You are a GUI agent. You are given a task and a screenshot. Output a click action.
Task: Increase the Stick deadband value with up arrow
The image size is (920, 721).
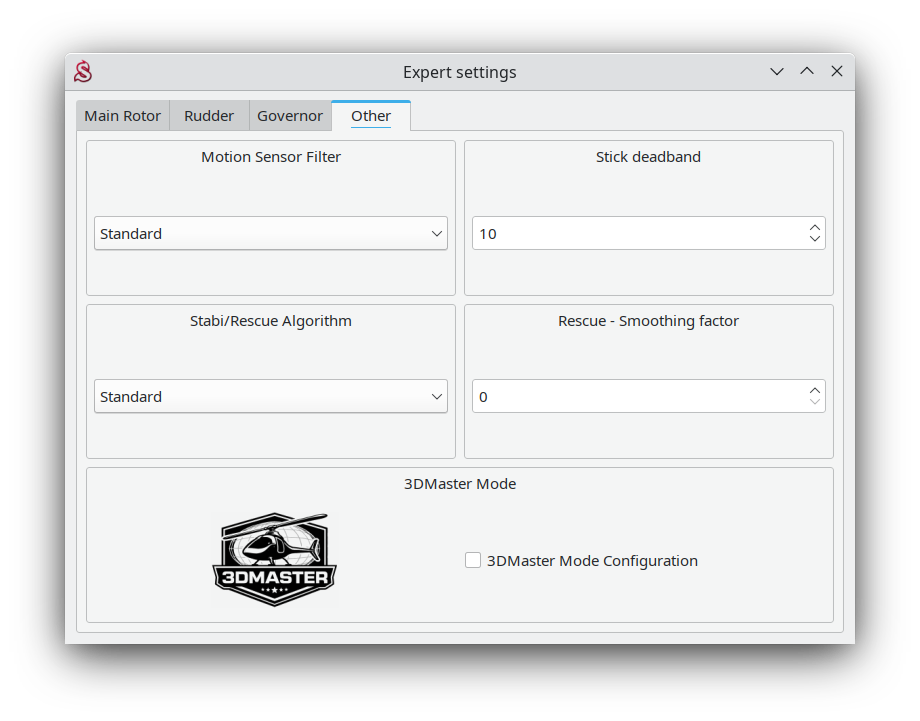815,227
